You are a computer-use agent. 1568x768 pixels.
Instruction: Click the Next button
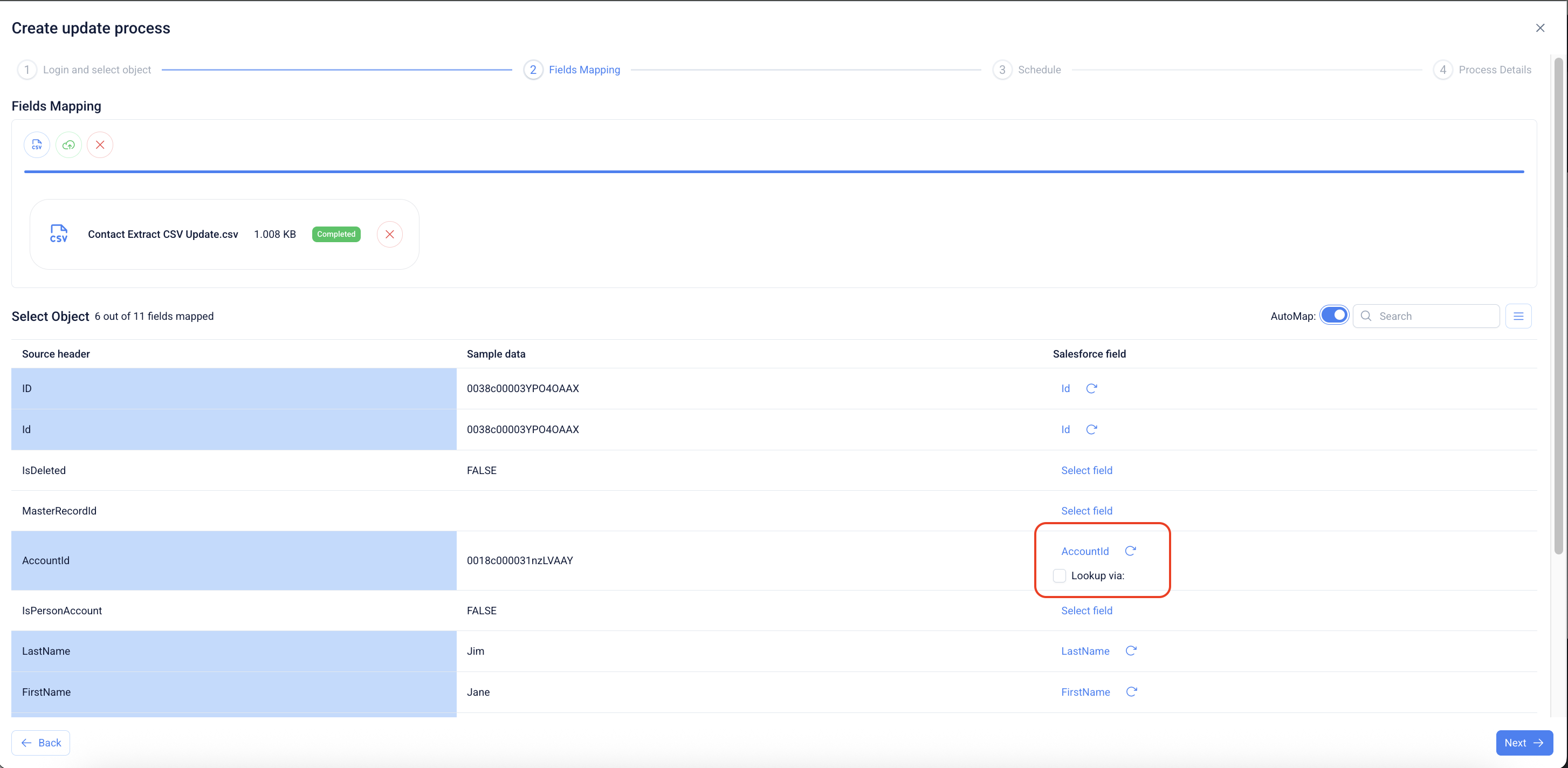(1524, 743)
